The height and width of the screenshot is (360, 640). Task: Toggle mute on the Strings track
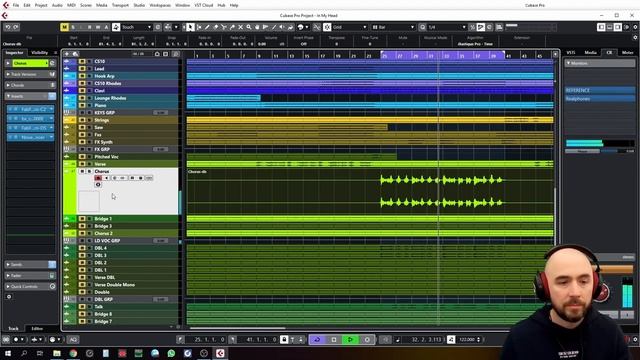(82, 120)
